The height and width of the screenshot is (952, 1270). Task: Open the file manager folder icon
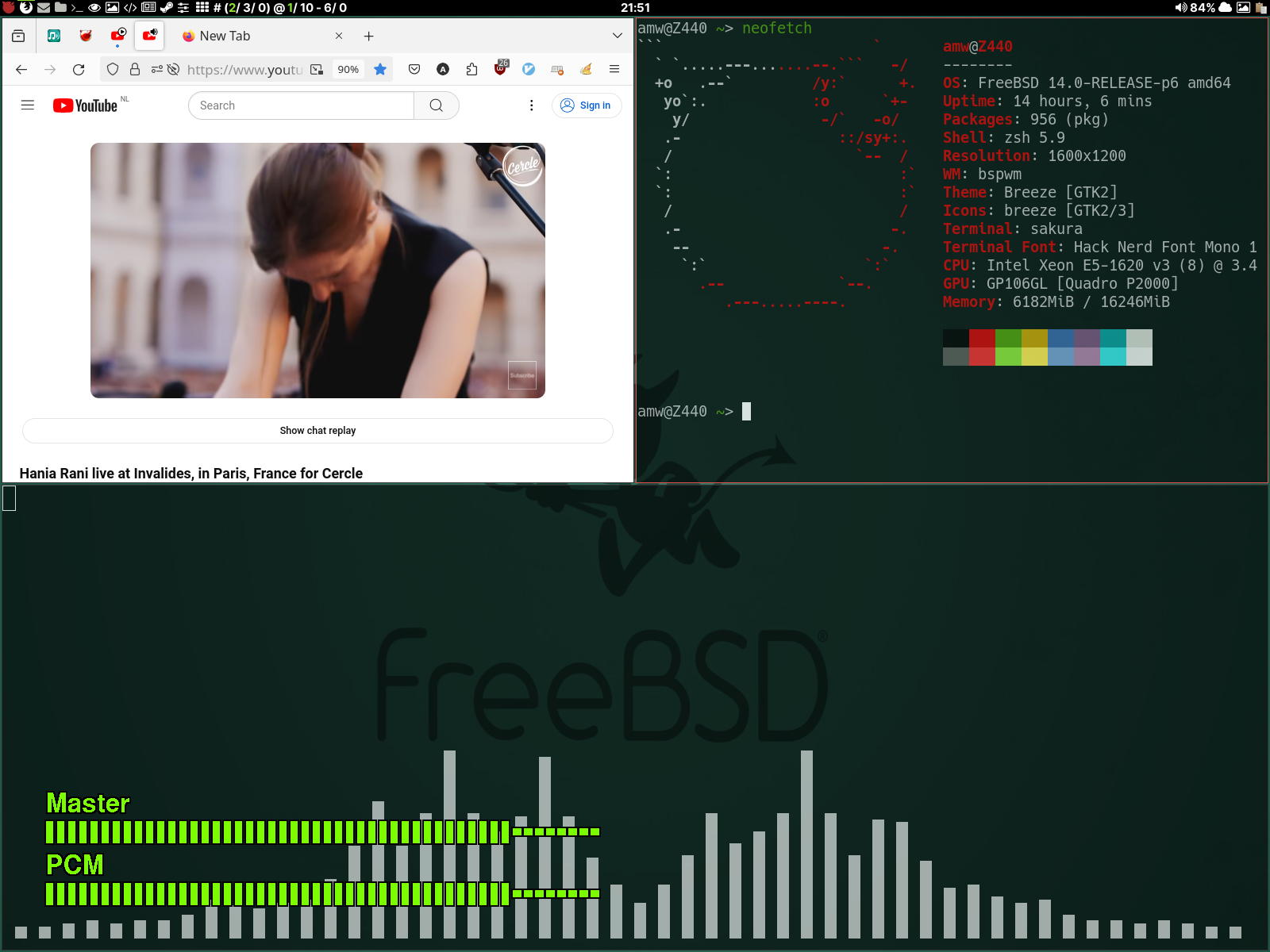[60, 8]
